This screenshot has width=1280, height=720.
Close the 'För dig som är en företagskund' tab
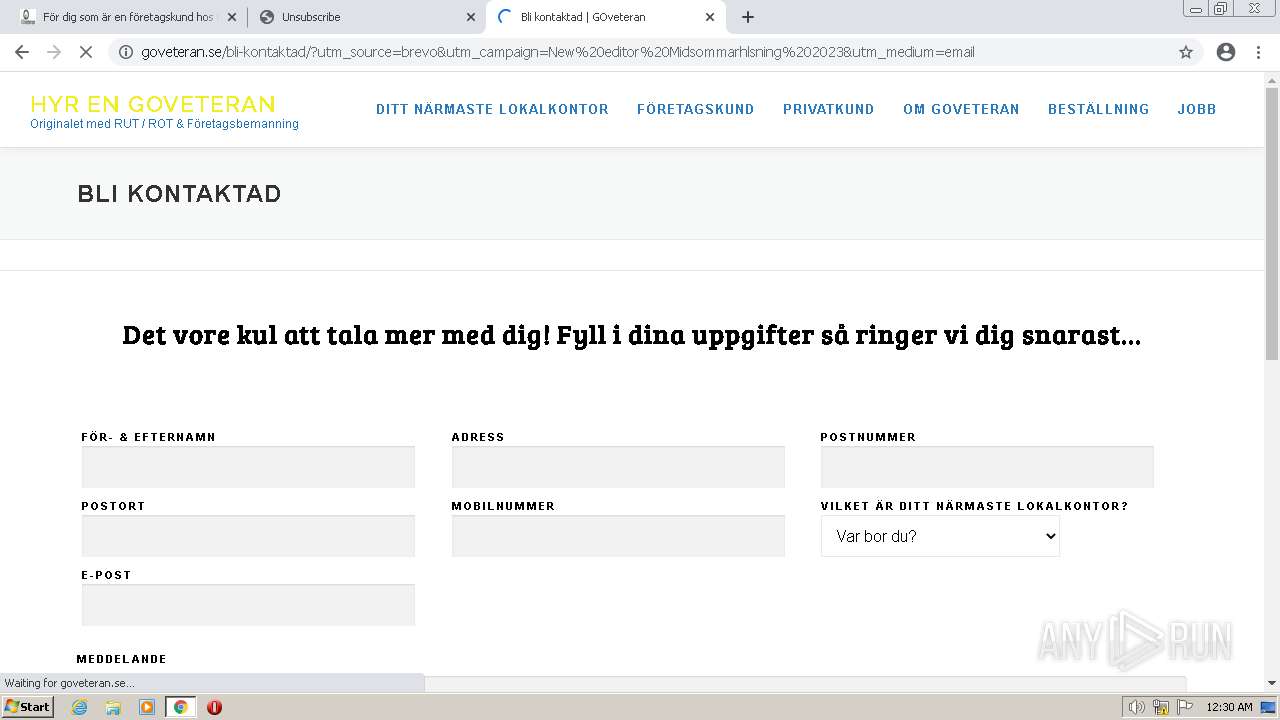(x=232, y=17)
